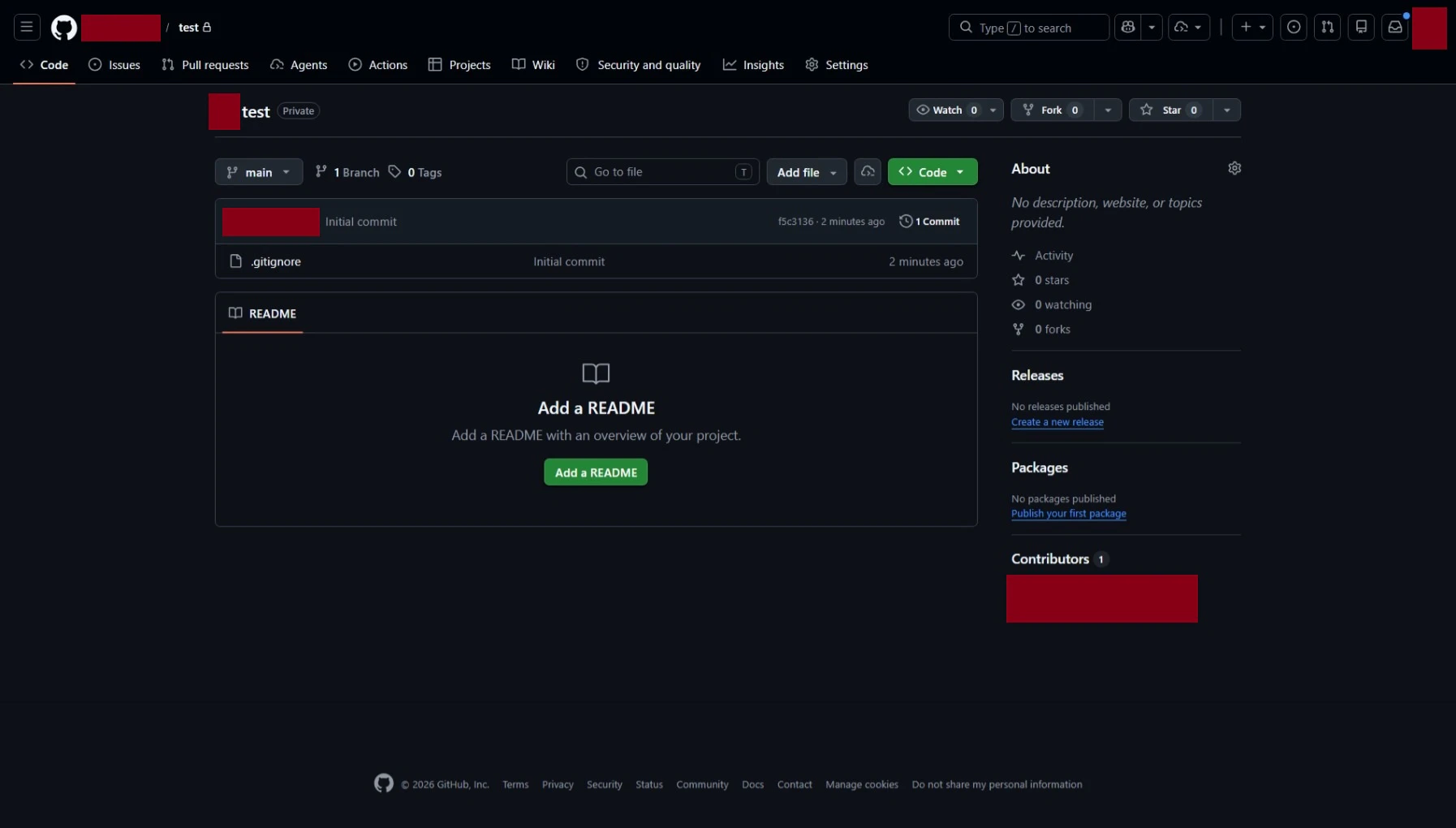Open the create new plus menu
Image resolution: width=1456 pixels, height=828 pixels.
coord(1252,28)
